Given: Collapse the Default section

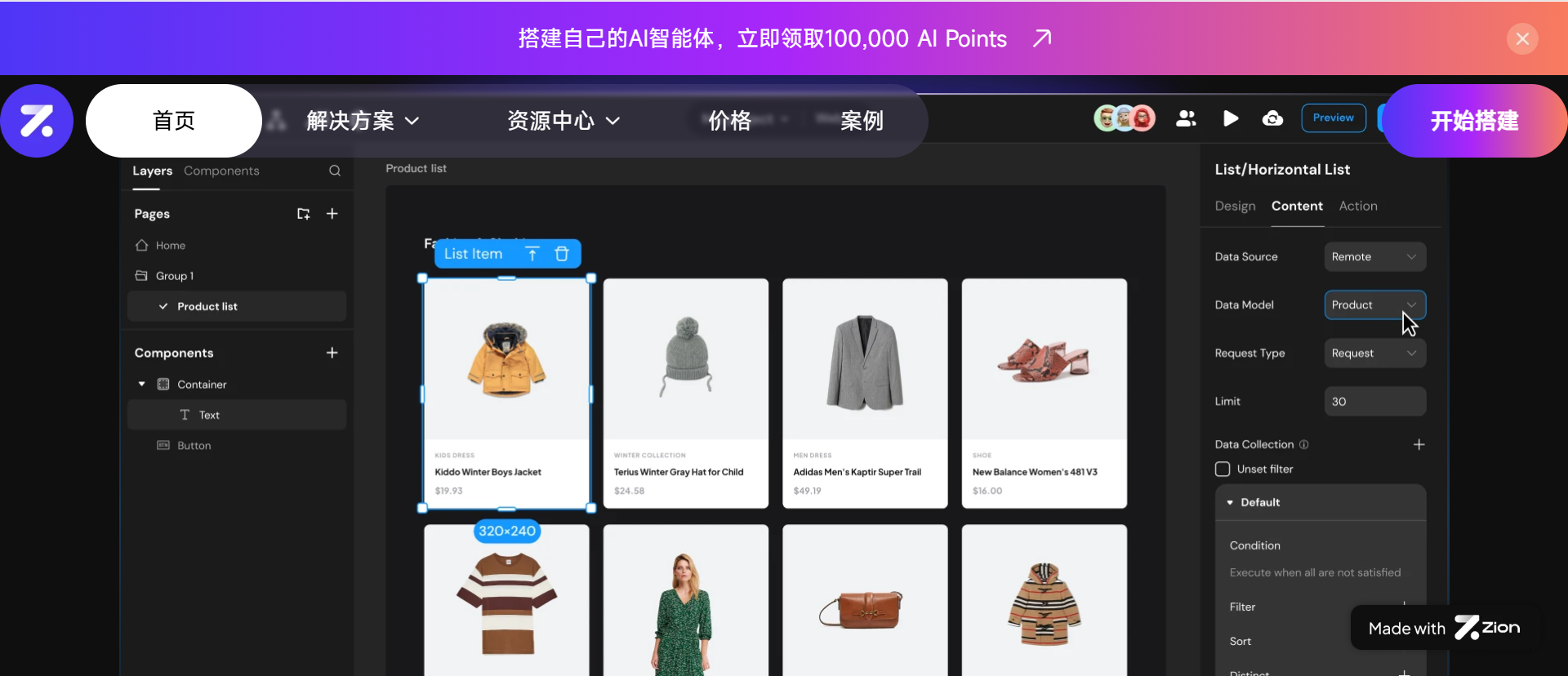Looking at the screenshot, I should tap(1230, 502).
